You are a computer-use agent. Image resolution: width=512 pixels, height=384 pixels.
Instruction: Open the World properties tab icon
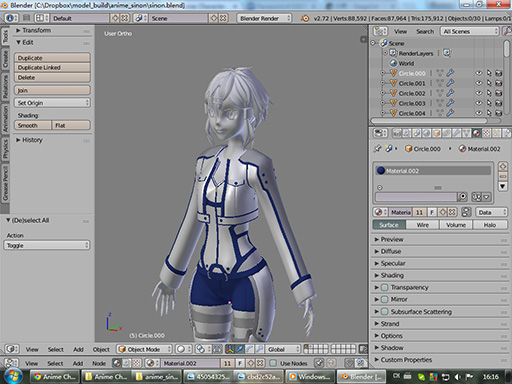pyautogui.click(x=427, y=134)
